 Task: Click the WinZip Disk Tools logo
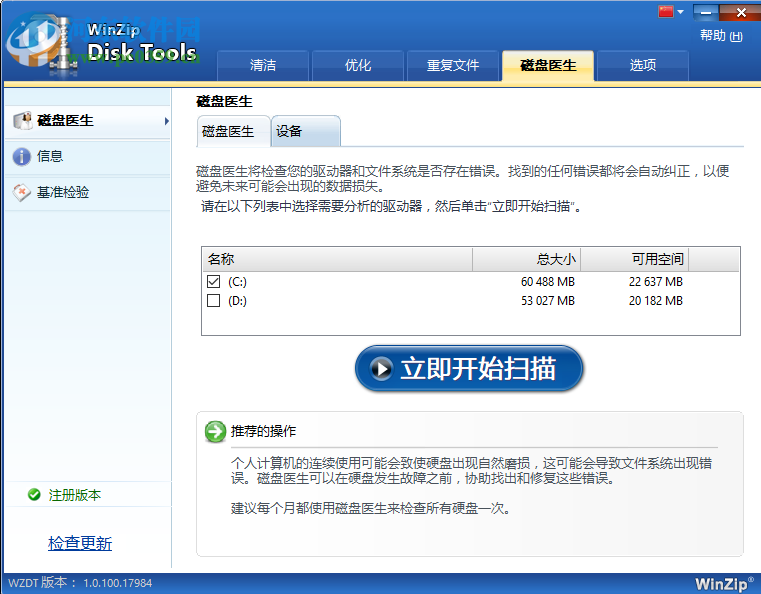tap(102, 43)
